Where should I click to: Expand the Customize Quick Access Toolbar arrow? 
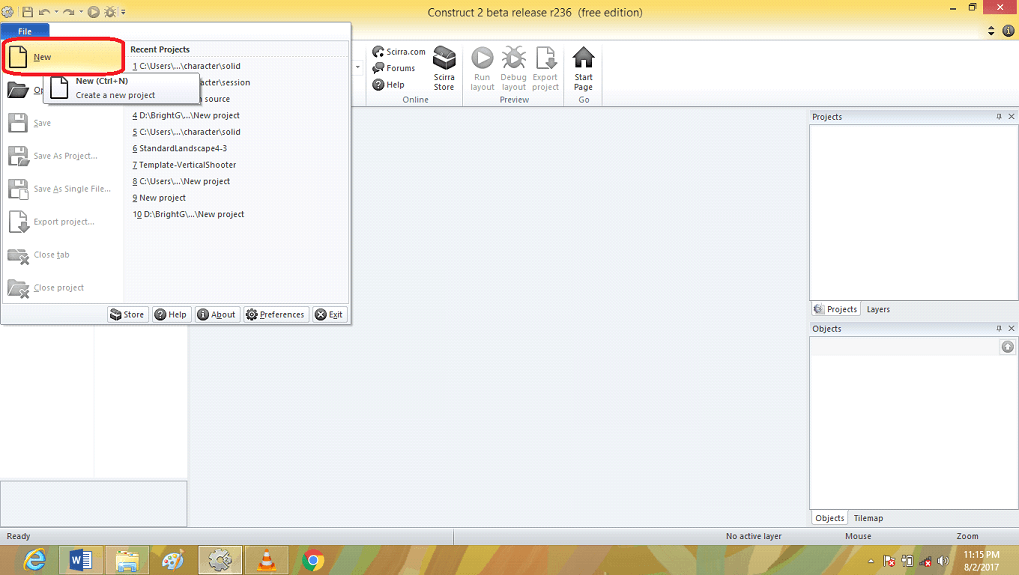tap(123, 12)
